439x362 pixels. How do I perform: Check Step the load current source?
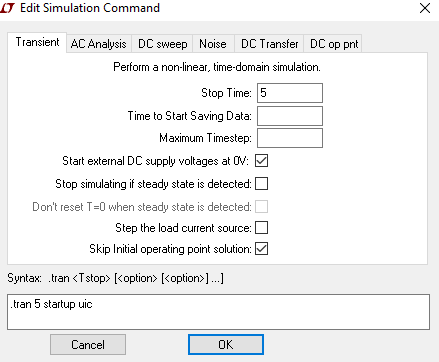[x=261, y=228]
